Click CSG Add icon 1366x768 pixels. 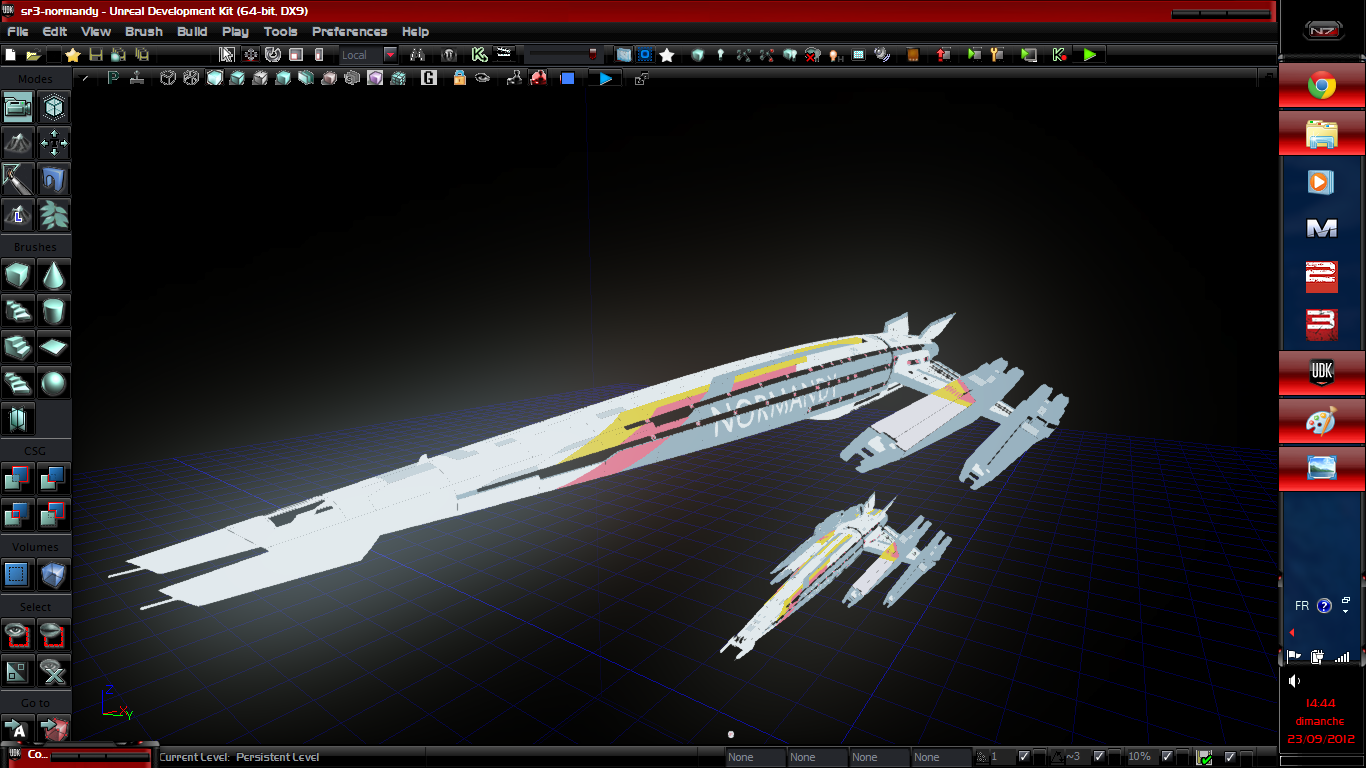point(18,478)
